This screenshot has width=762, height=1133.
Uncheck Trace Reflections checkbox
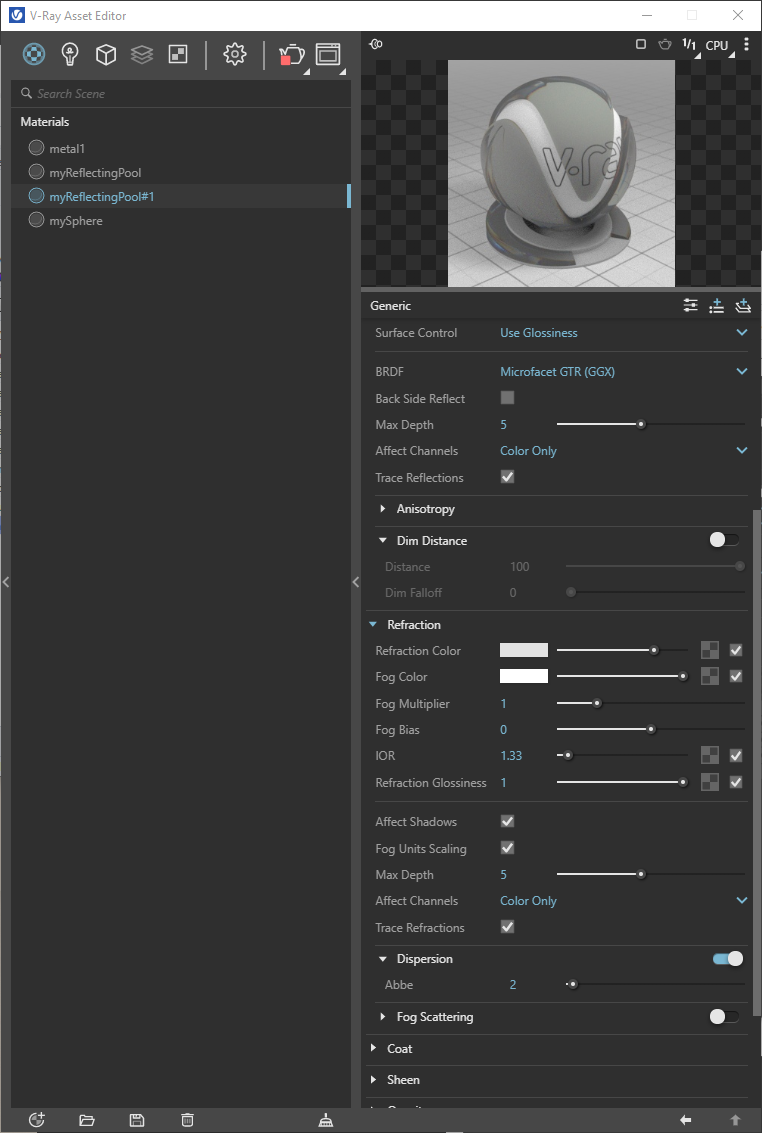508,477
